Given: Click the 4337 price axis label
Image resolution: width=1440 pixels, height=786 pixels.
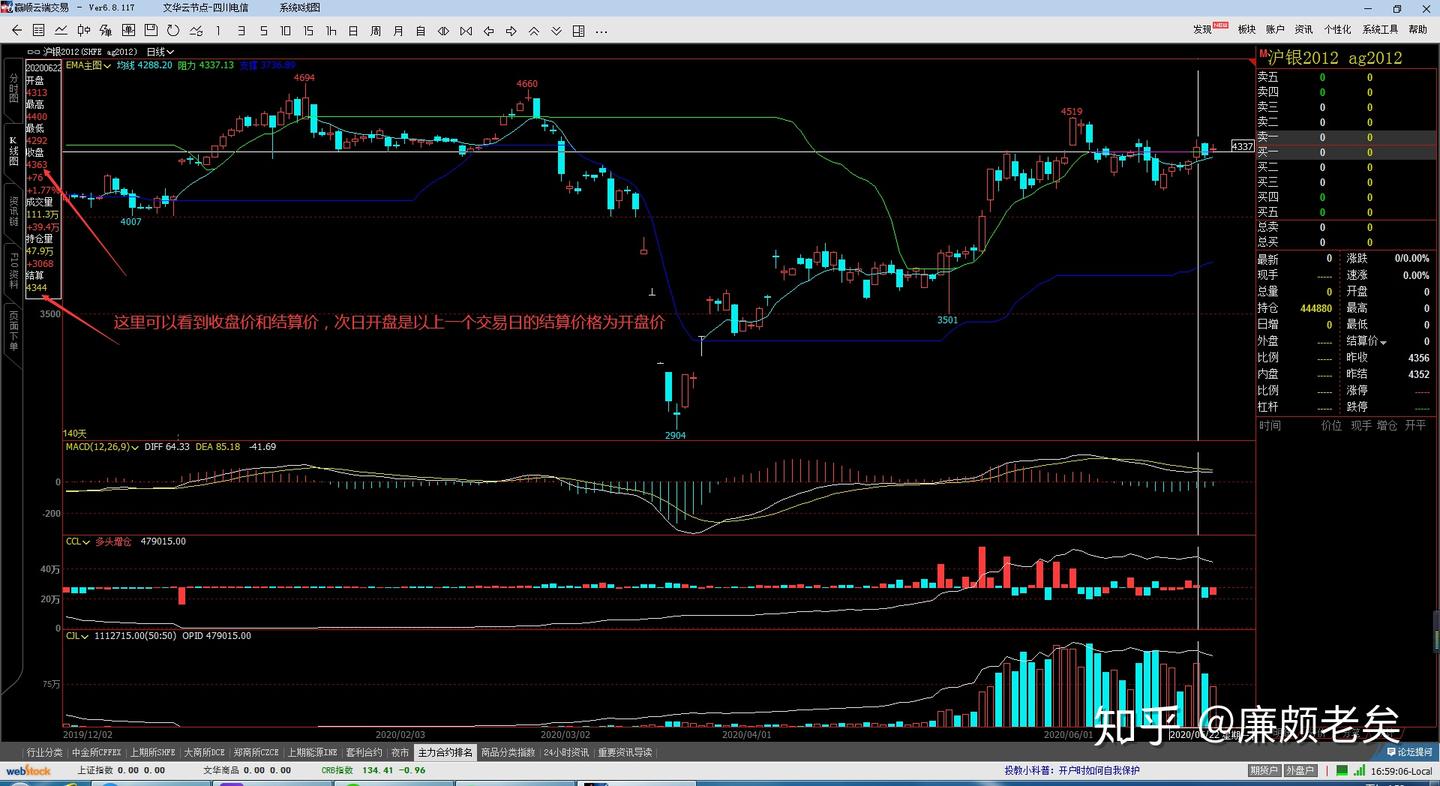Looking at the screenshot, I should click(x=1242, y=146).
